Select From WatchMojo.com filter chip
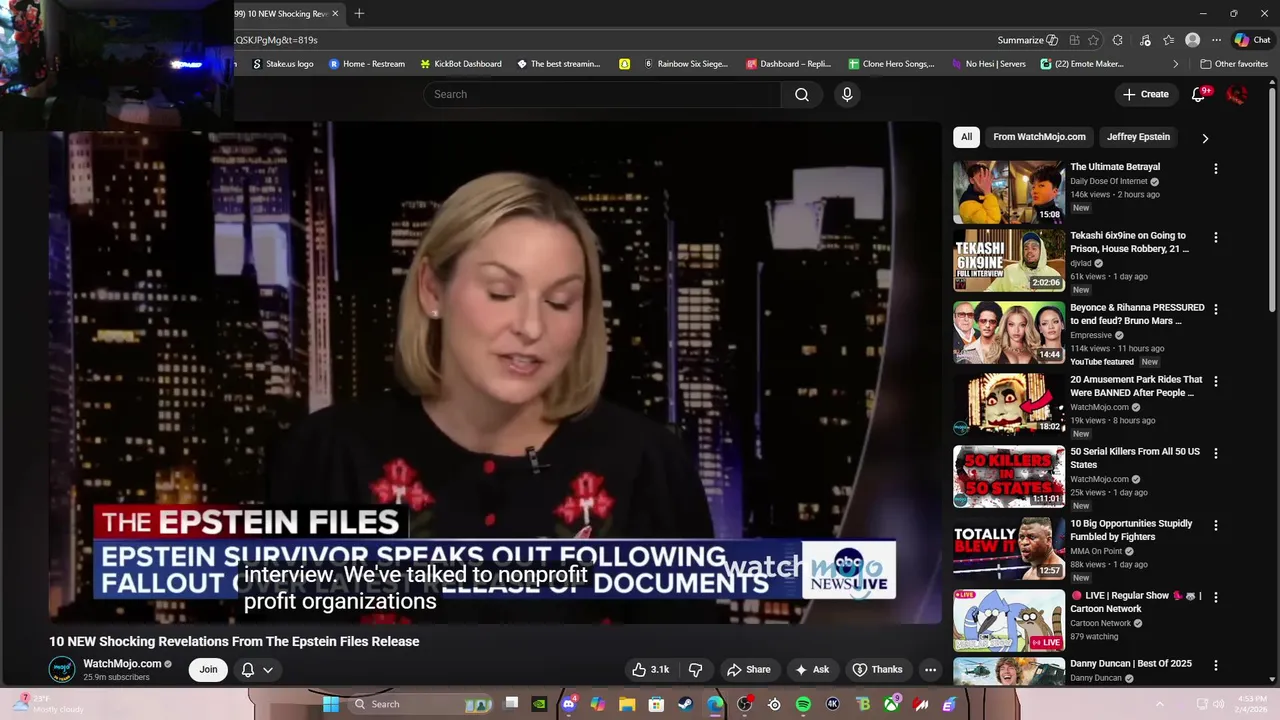This screenshot has width=1280, height=720. [x=1039, y=137]
